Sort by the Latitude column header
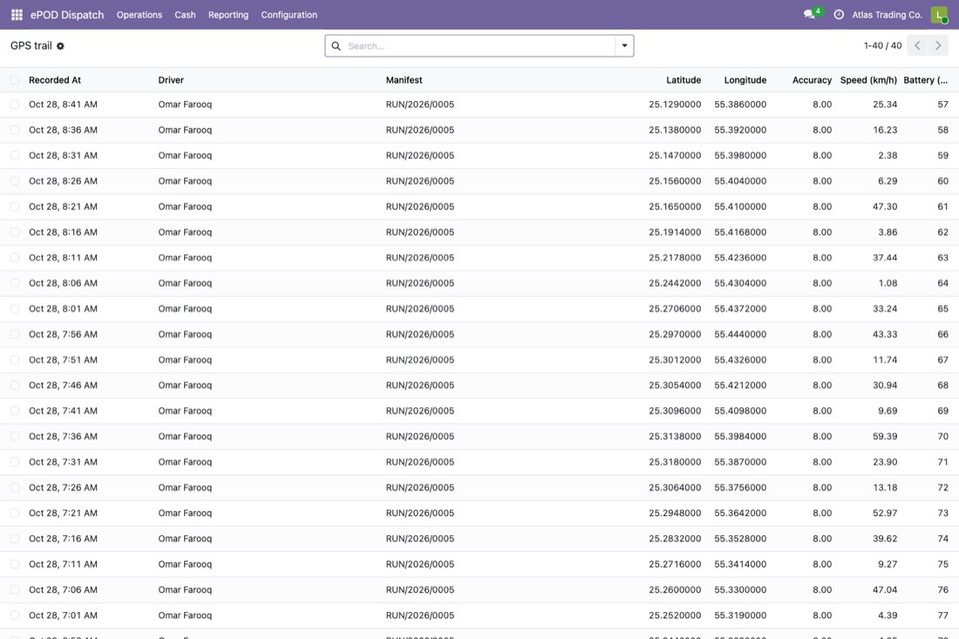959x639 pixels. click(683, 80)
